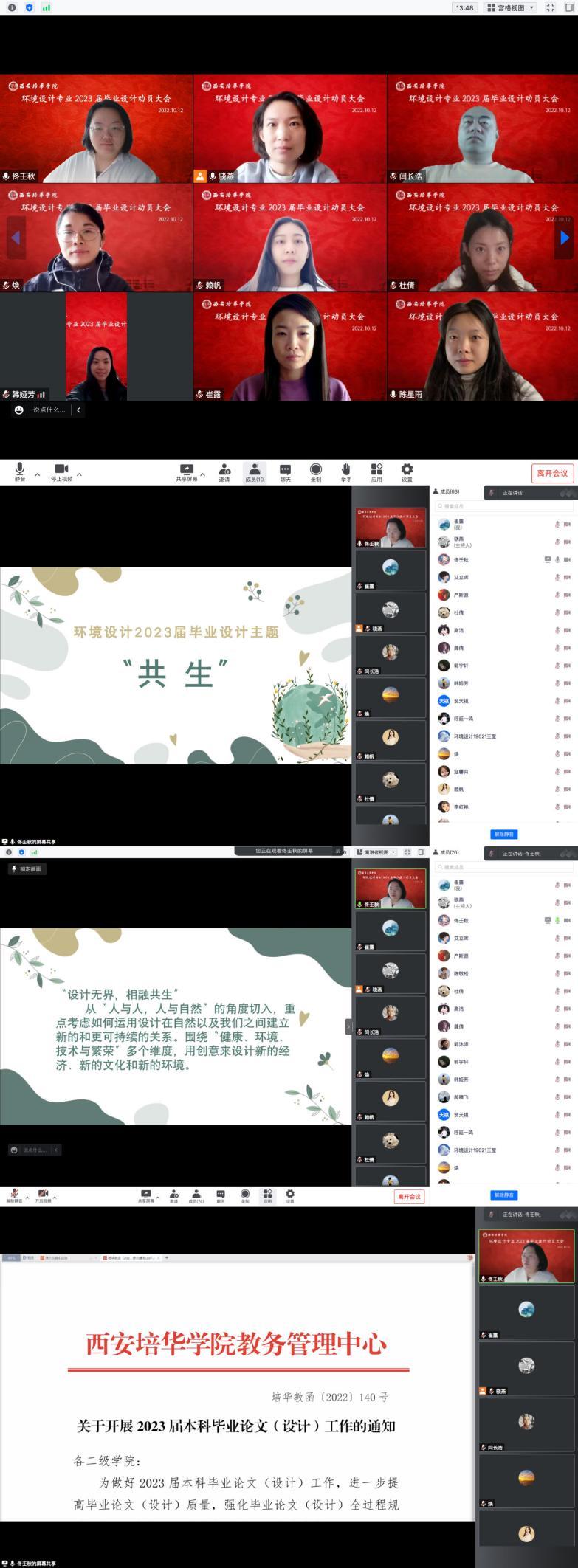The height and width of the screenshot is (1568, 578).
Task: Open the 成员(10) participants icon
Action: pos(255,471)
